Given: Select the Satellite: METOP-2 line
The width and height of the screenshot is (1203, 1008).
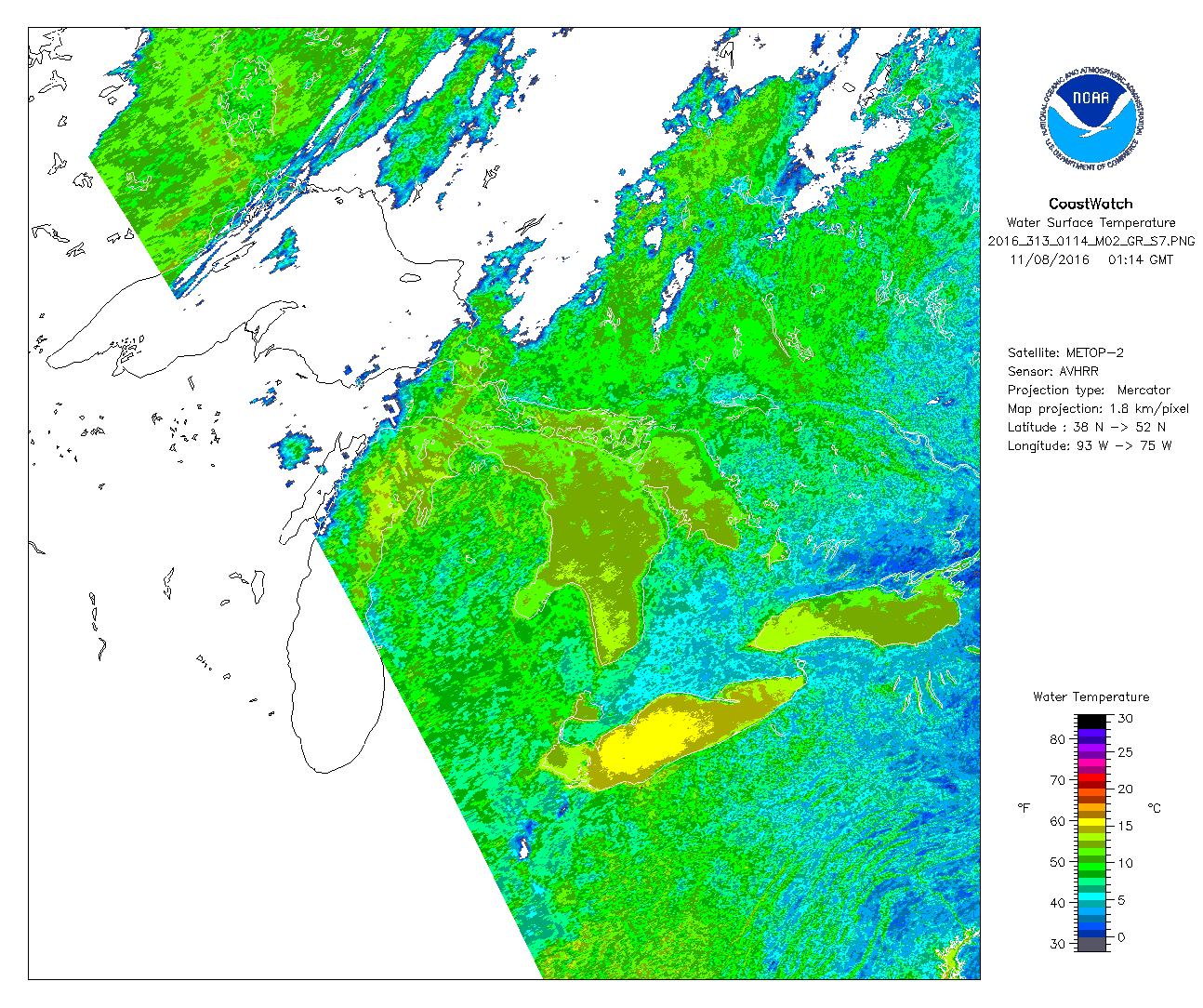Looking at the screenshot, I should pyautogui.click(x=1065, y=353).
